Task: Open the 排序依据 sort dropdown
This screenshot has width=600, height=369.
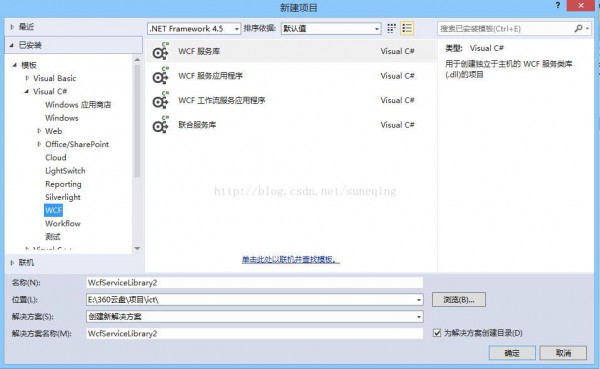Action: click(331, 29)
